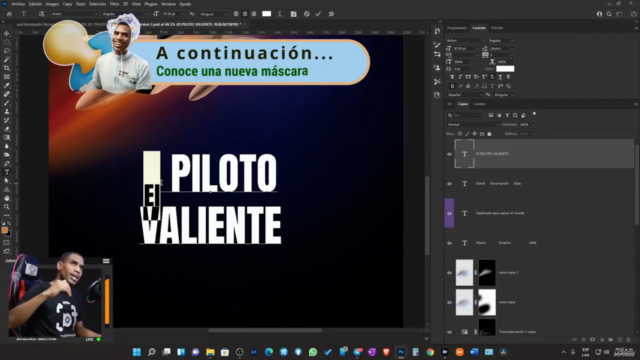Open Windows Start button on taskbar

click(137, 352)
